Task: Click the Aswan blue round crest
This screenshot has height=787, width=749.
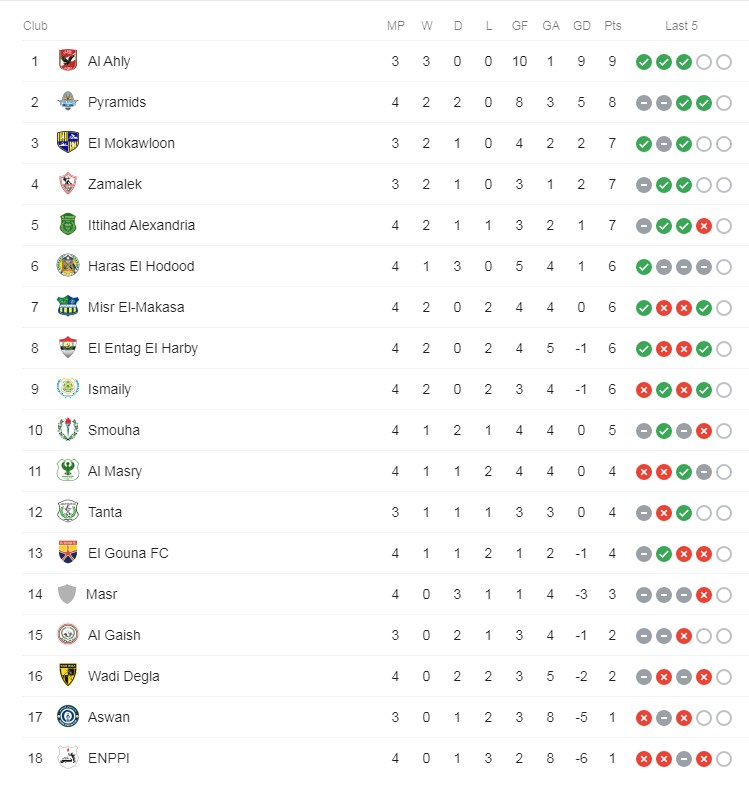Action: (68, 717)
